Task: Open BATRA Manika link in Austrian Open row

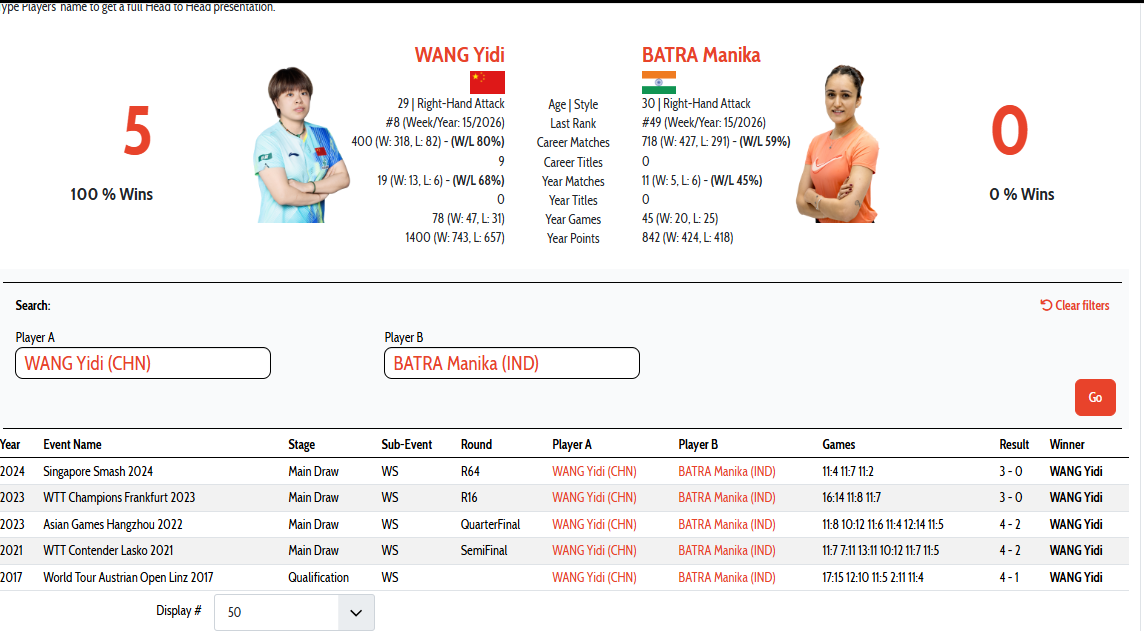Action: point(727,578)
